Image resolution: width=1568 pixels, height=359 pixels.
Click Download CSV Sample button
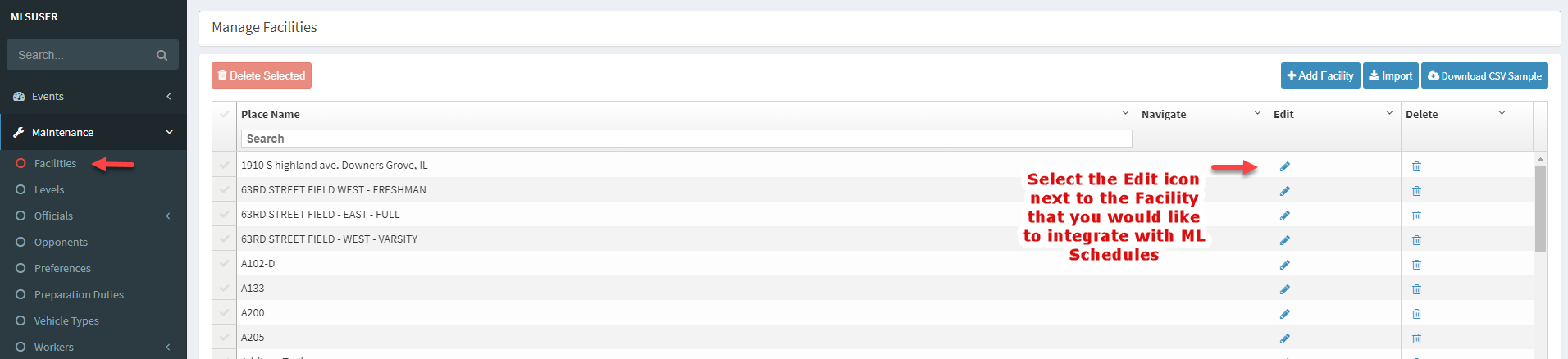1484,75
